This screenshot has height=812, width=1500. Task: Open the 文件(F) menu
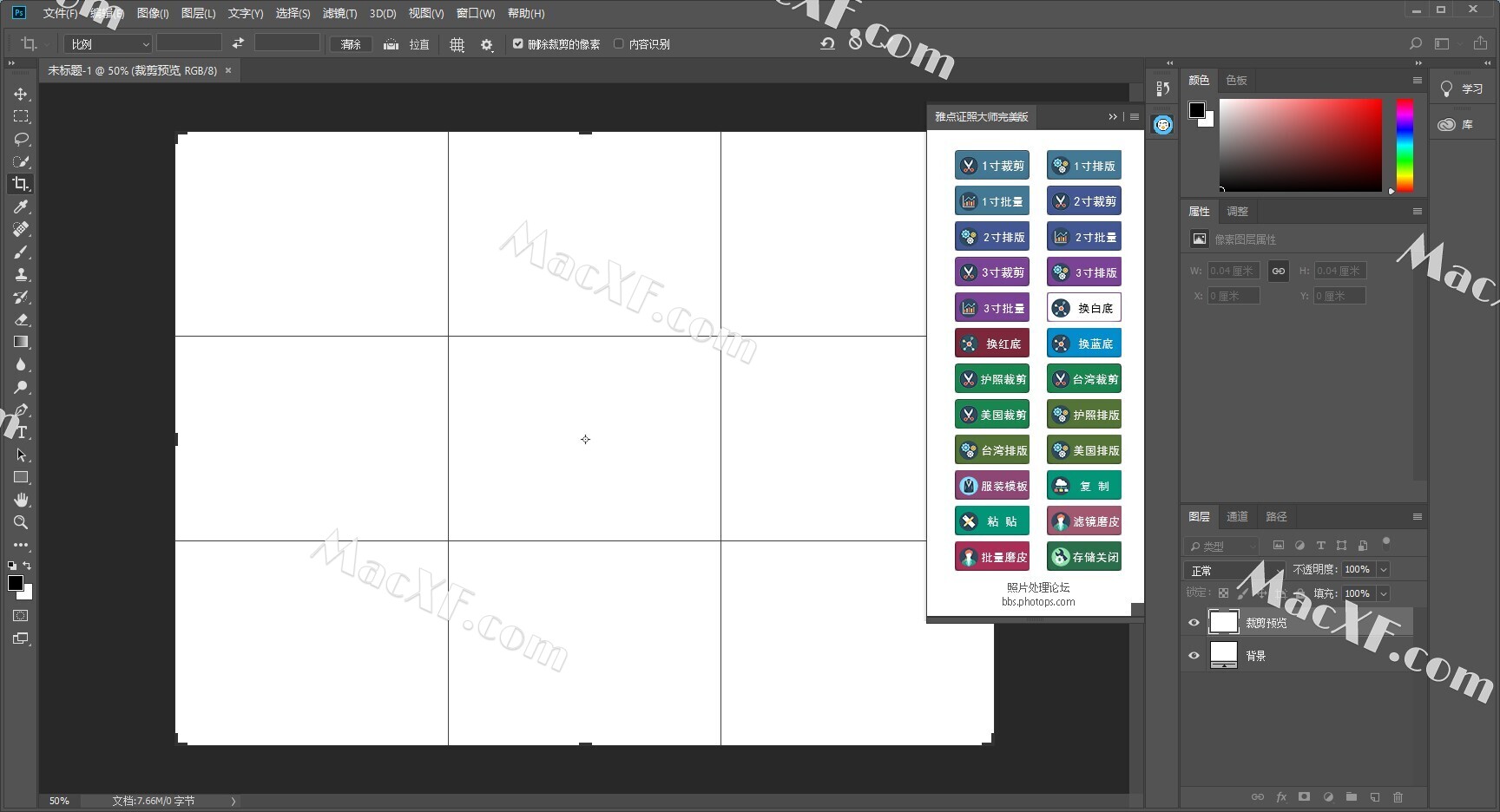(60, 13)
